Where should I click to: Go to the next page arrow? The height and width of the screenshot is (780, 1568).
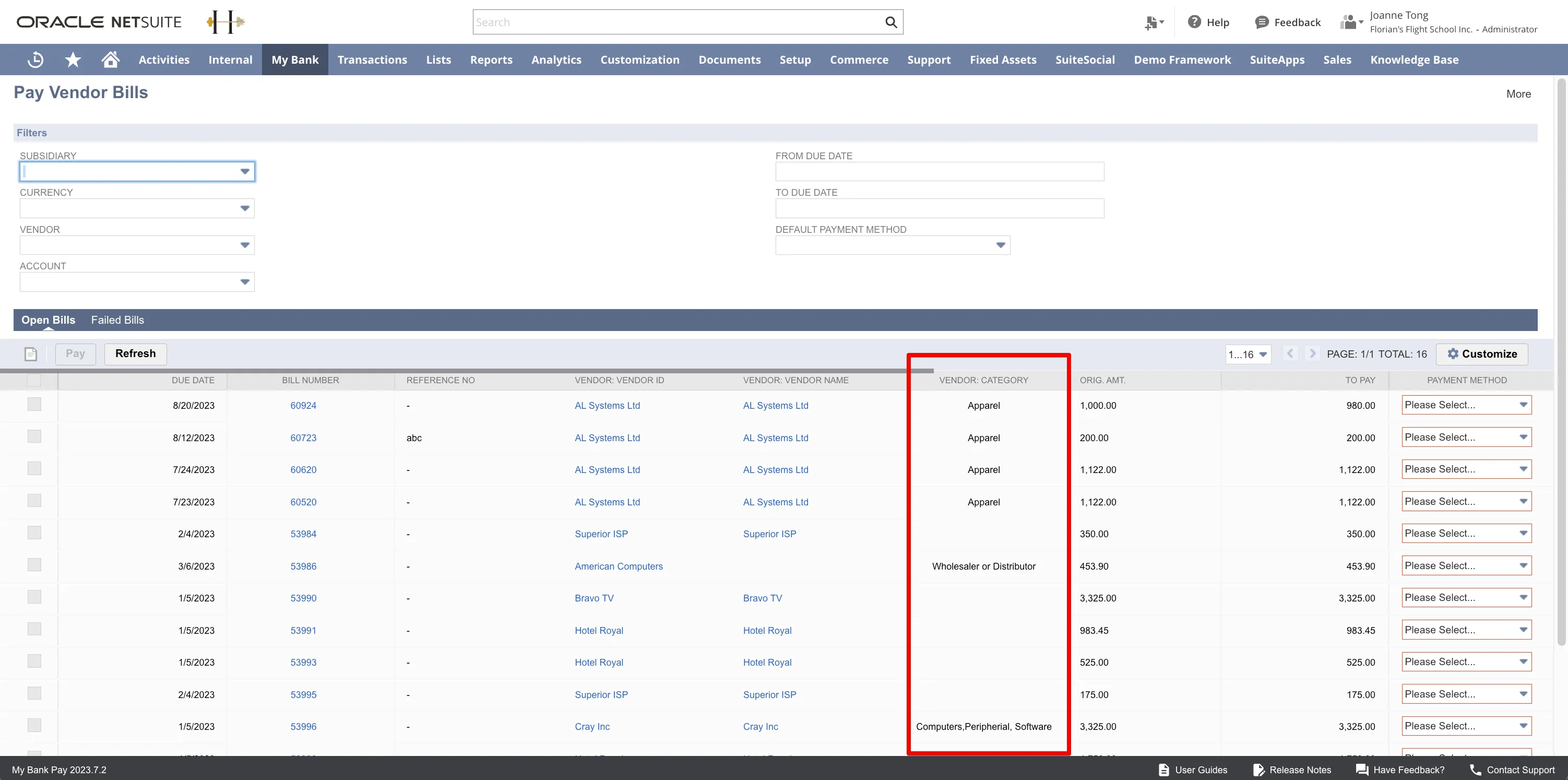(1312, 354)
